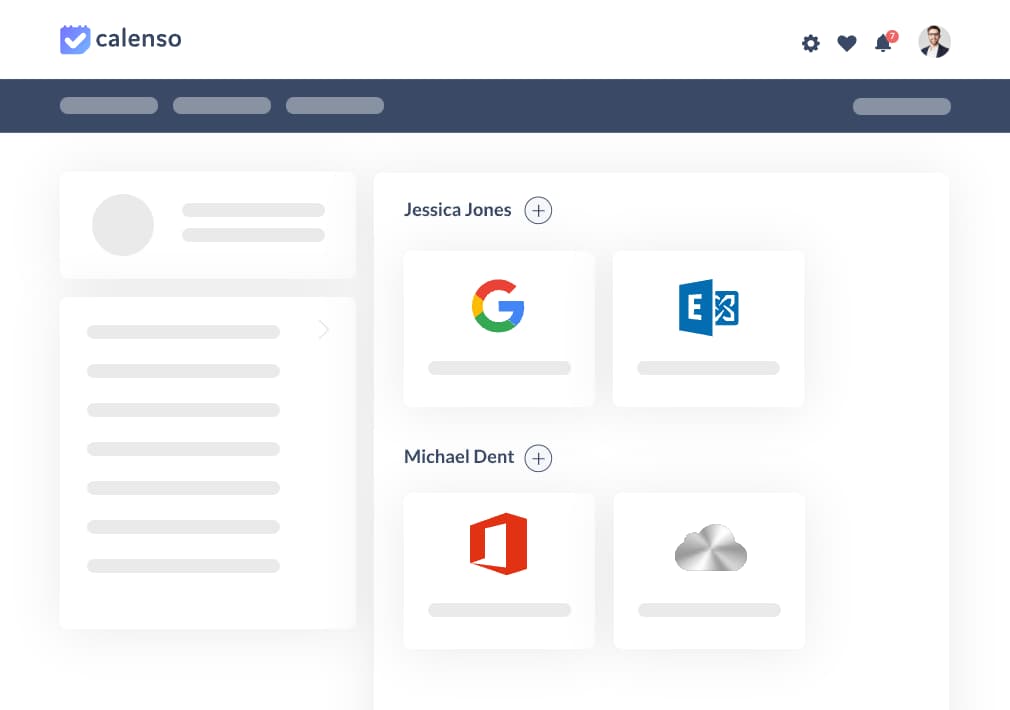Open the user profile avatar menu

pos(934,42)
